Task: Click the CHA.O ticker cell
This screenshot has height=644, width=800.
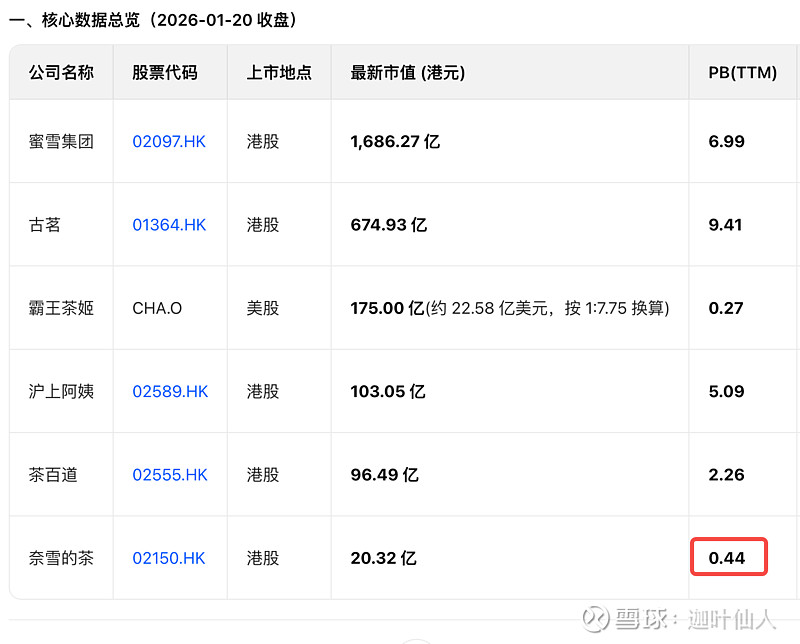Action: [157, 308]
